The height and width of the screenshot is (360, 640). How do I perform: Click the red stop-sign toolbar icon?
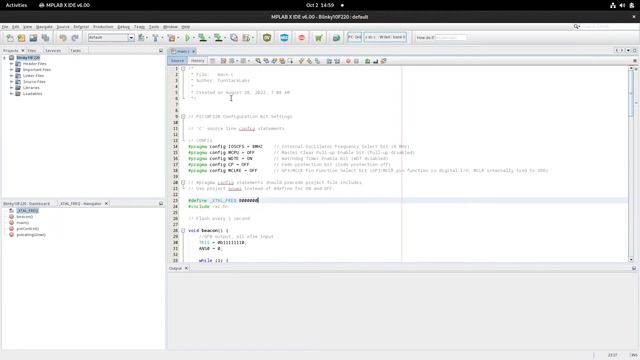pyautogui.click(x=301, y=38)
